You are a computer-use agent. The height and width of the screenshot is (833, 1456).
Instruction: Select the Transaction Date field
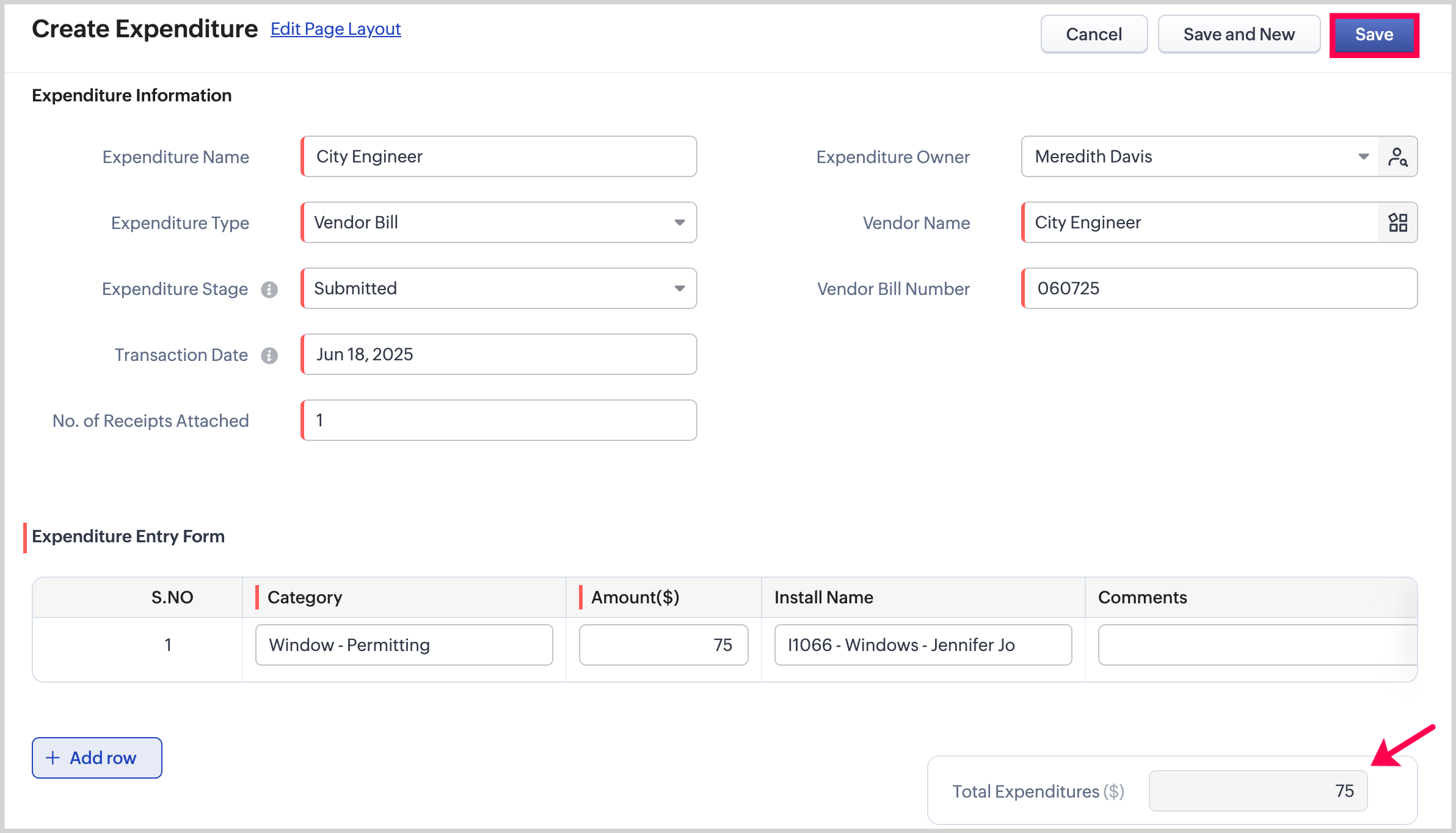click(500, 355)
